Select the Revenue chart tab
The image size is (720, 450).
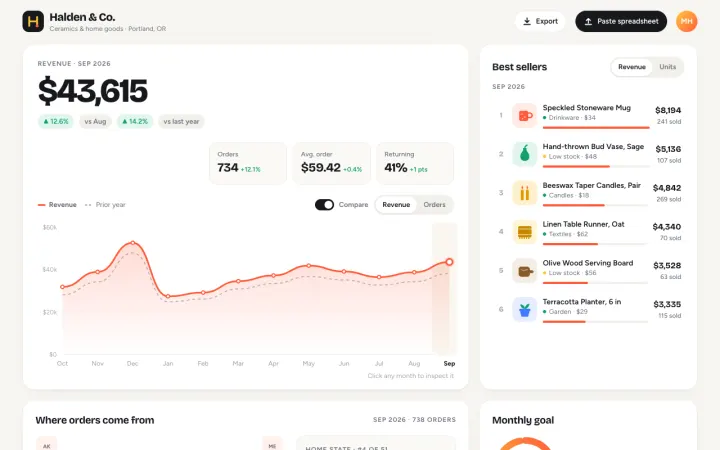click(x=396, y=205)
